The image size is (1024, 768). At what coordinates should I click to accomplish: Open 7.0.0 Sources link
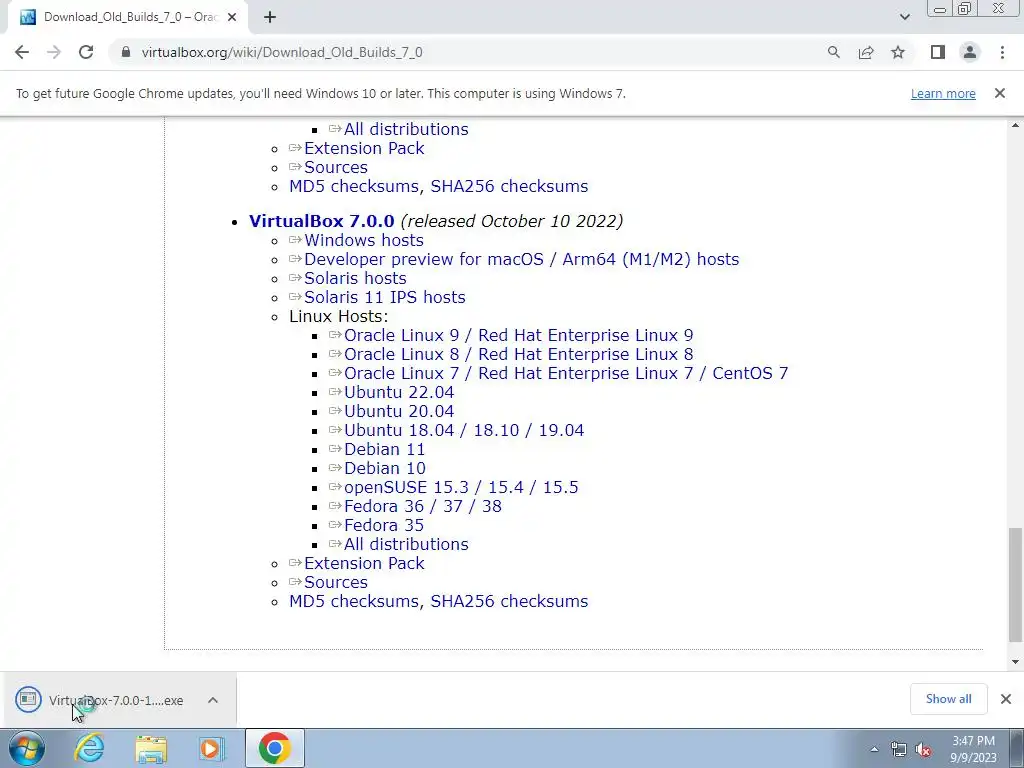click(336, 582)
